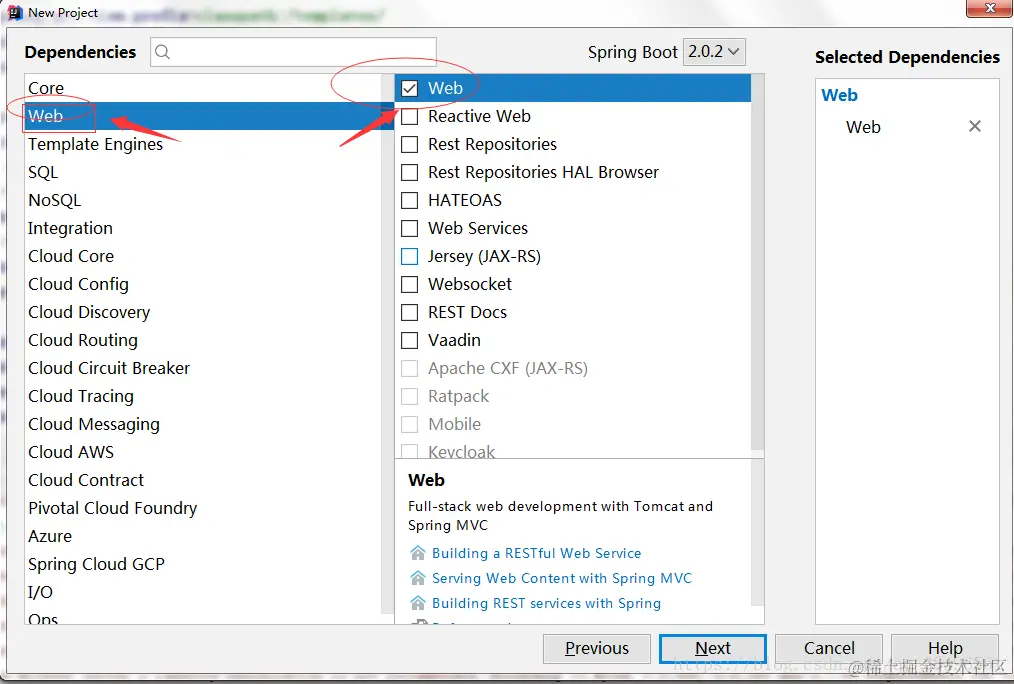1014x684 pixels.
Task: Select the Template Engines category
Action: [x=203, y=144]
